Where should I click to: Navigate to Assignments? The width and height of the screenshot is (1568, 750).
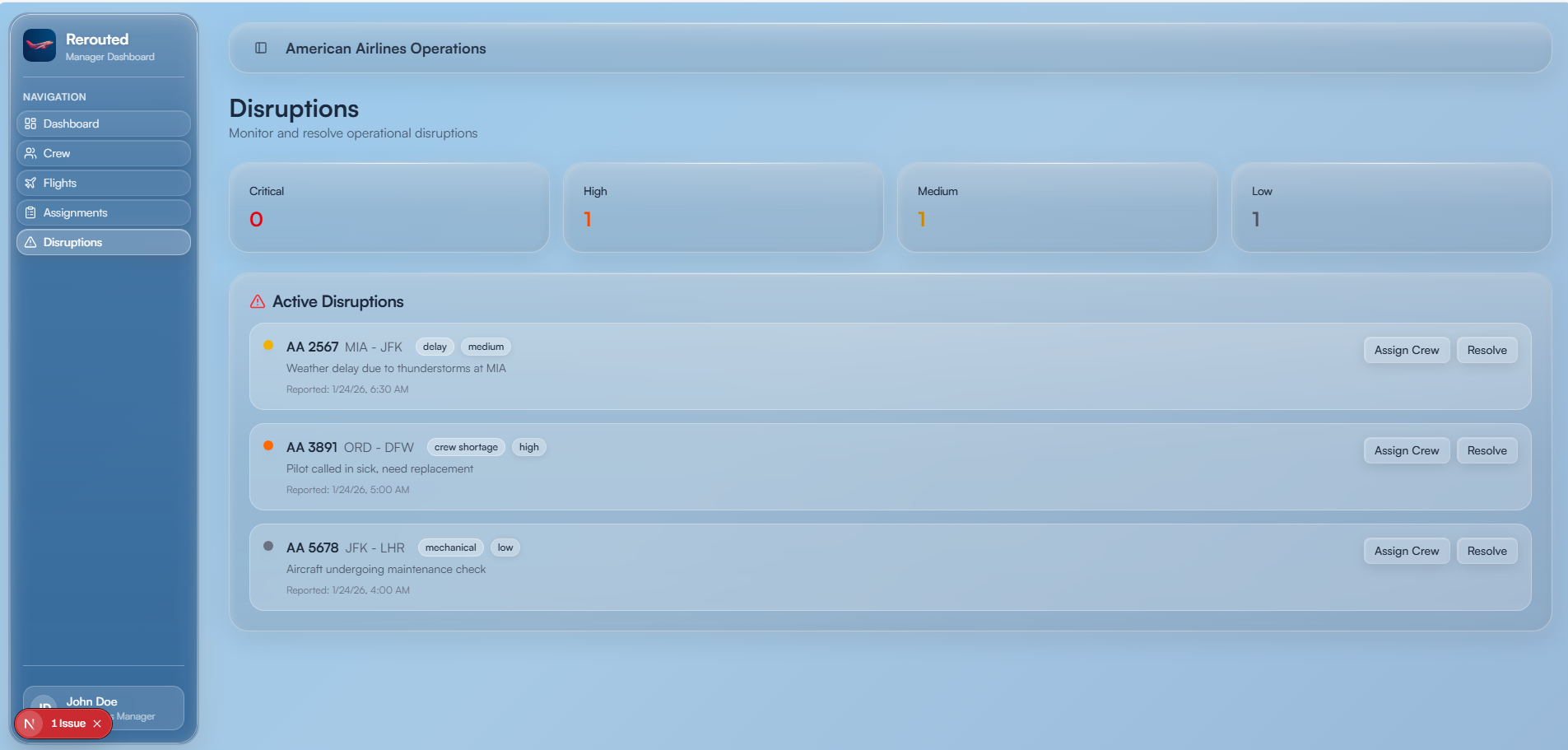[x=104, y=212]
